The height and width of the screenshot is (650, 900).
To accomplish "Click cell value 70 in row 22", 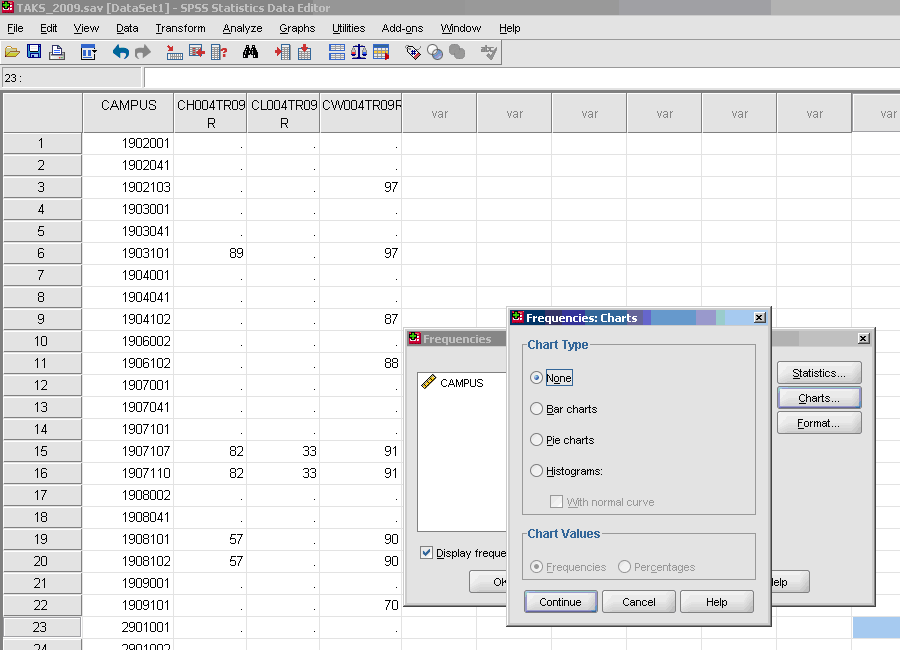I will (x=361, y=605).
